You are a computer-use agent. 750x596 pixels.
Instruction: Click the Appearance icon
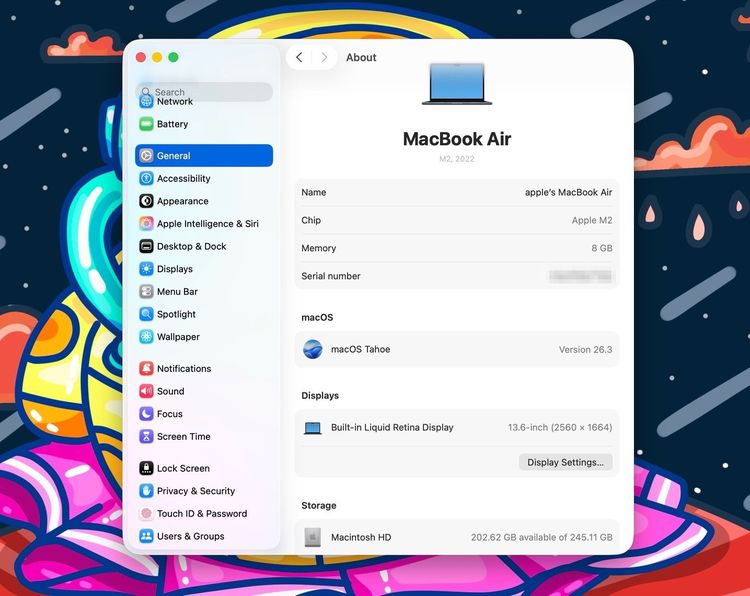point(146,201)
